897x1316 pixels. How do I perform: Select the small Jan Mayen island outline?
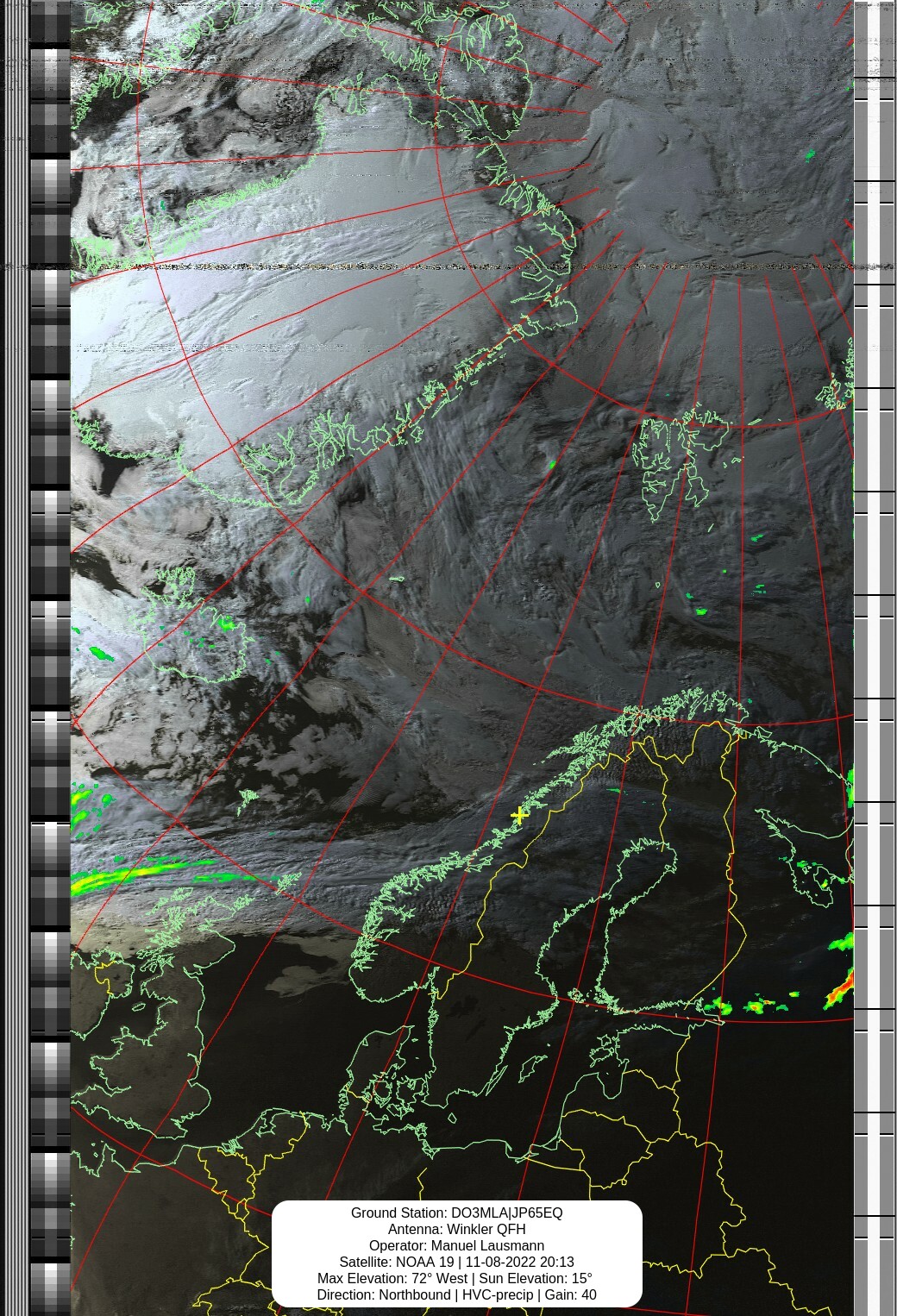click(397, 579)
